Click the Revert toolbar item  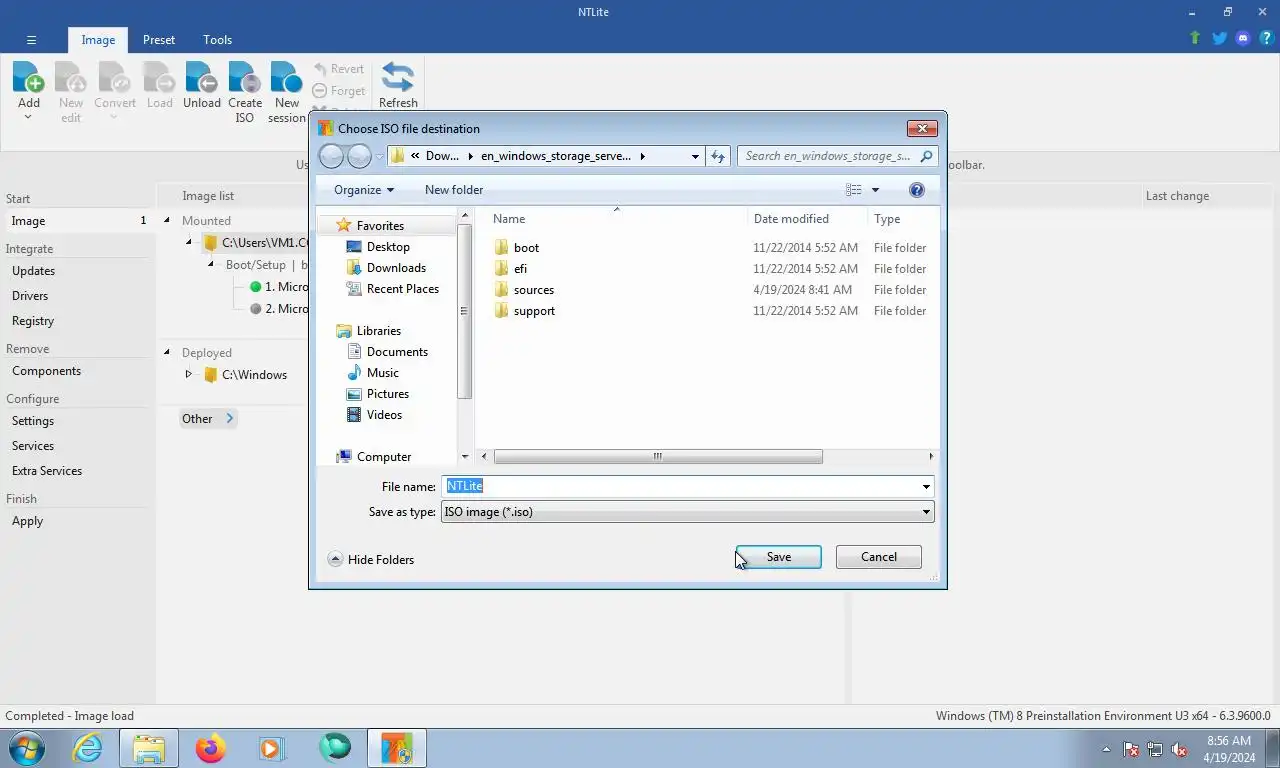coord(339,69)
